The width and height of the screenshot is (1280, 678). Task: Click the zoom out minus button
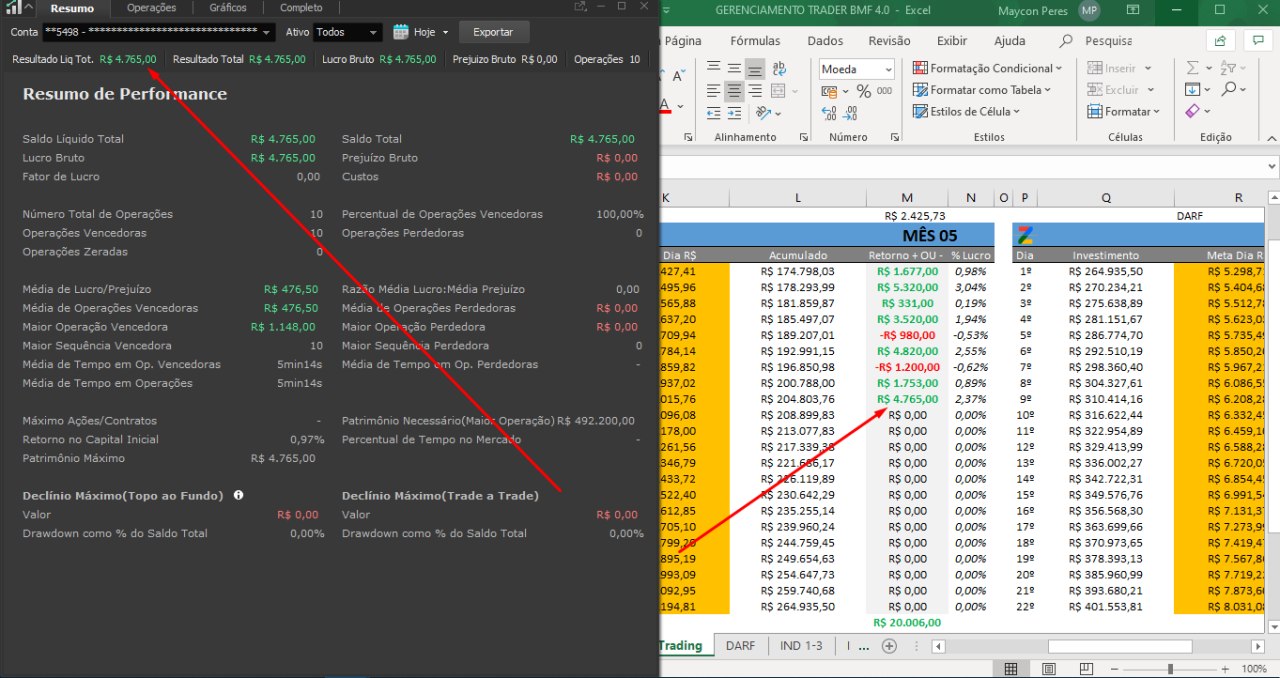point(1114,669)
